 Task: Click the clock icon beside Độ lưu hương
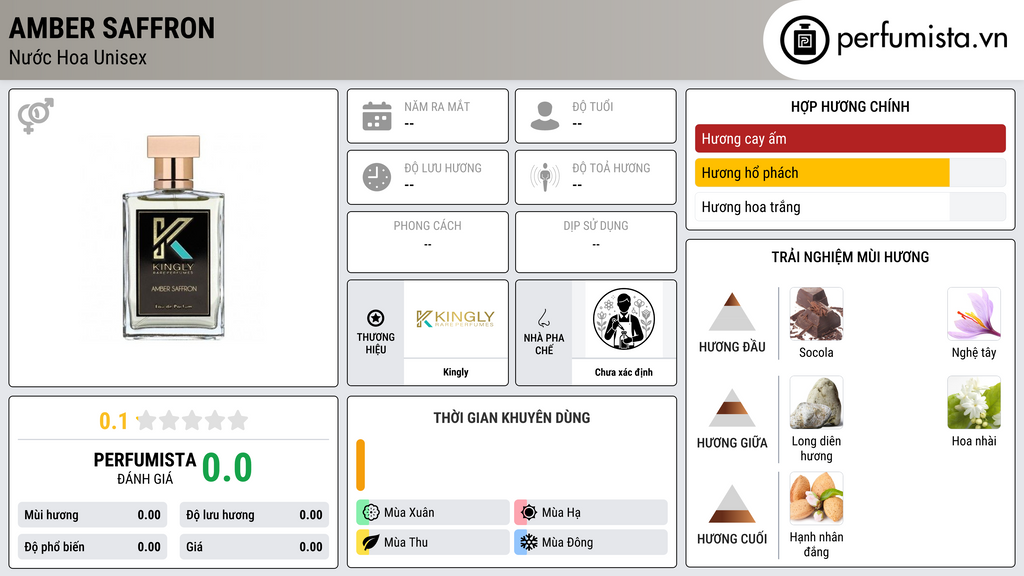coord(377,177)
